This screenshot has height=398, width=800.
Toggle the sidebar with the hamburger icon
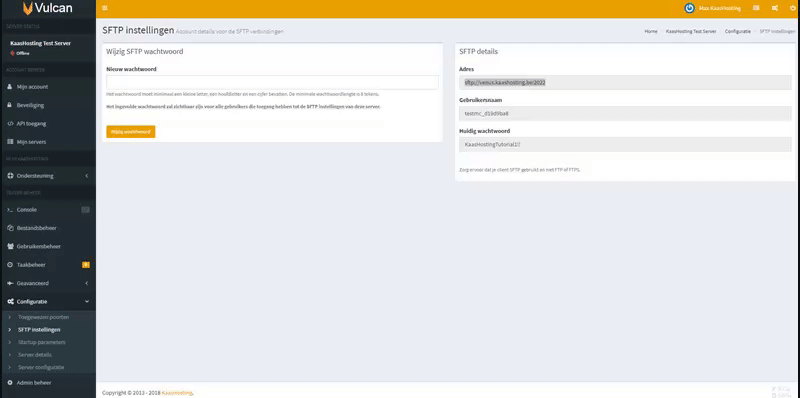click(x=105, y=8)
